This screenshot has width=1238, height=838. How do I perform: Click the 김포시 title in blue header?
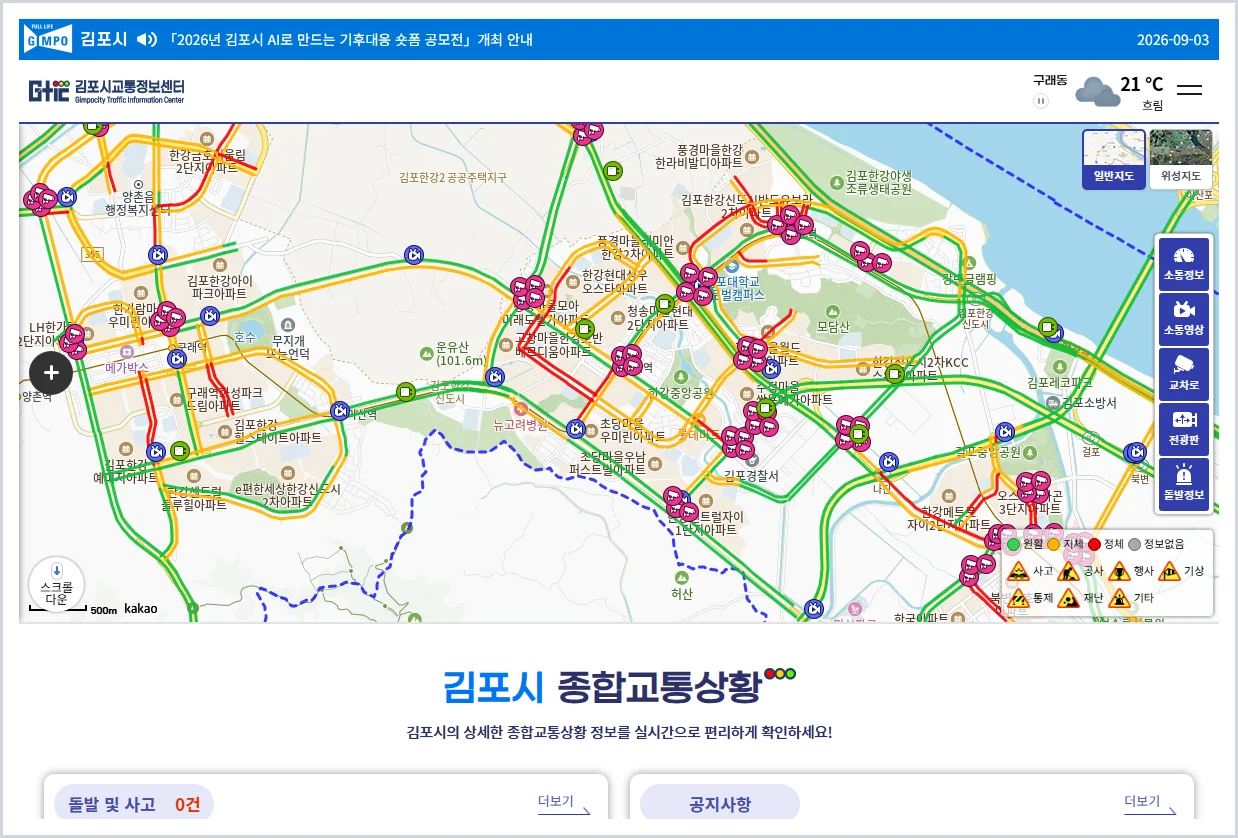tap(103, 40)
